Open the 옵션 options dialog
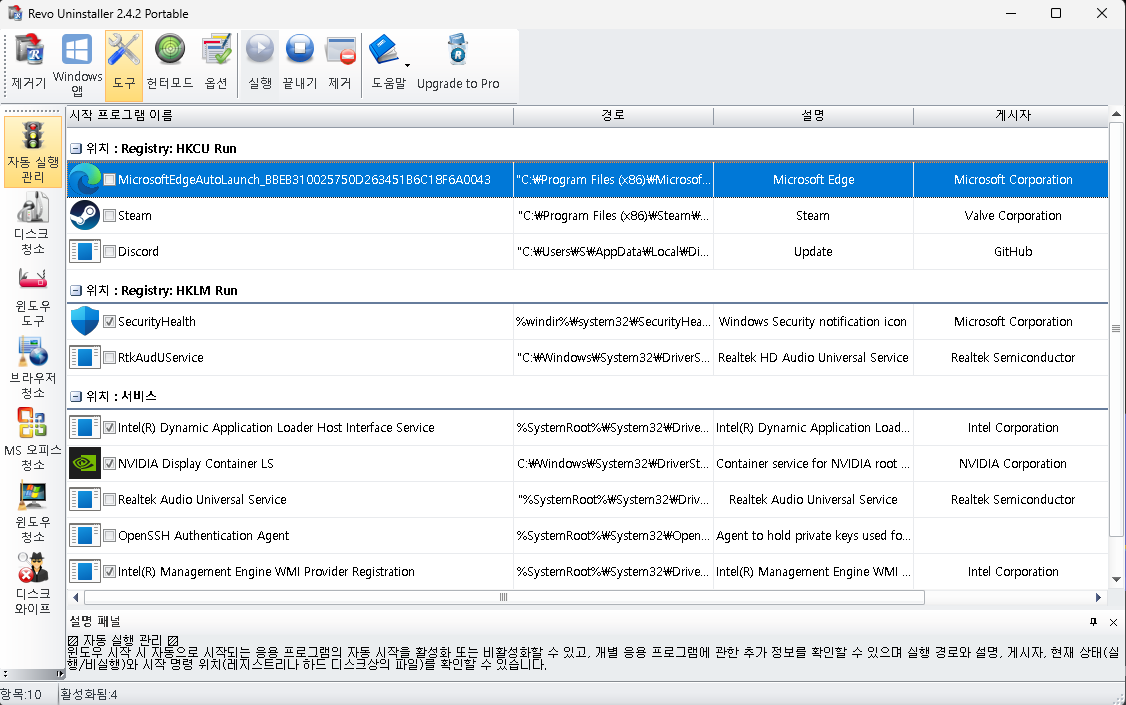 click(216, 63)
